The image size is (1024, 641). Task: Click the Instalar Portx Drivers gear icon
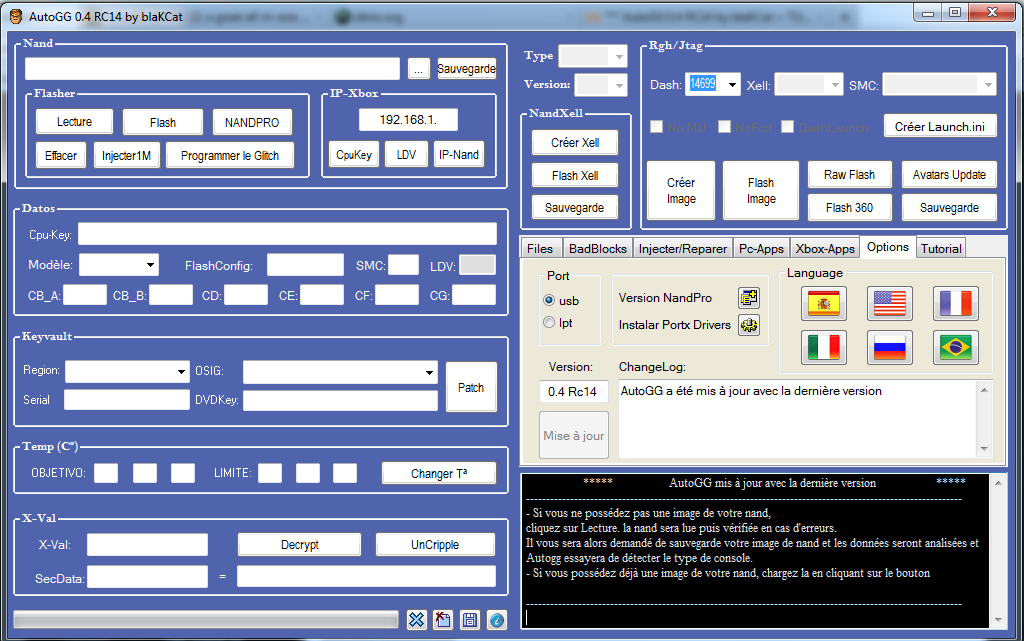pos(749,324)
